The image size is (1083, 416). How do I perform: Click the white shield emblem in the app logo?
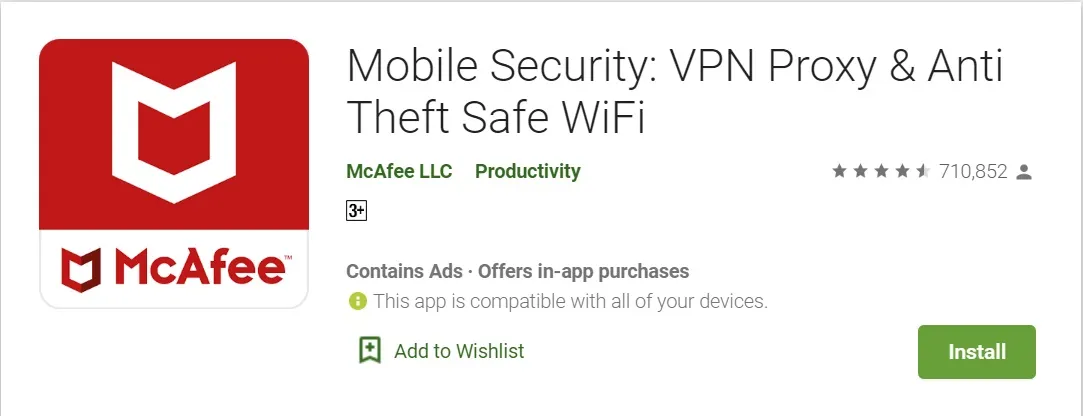click(x=173, y=127)
